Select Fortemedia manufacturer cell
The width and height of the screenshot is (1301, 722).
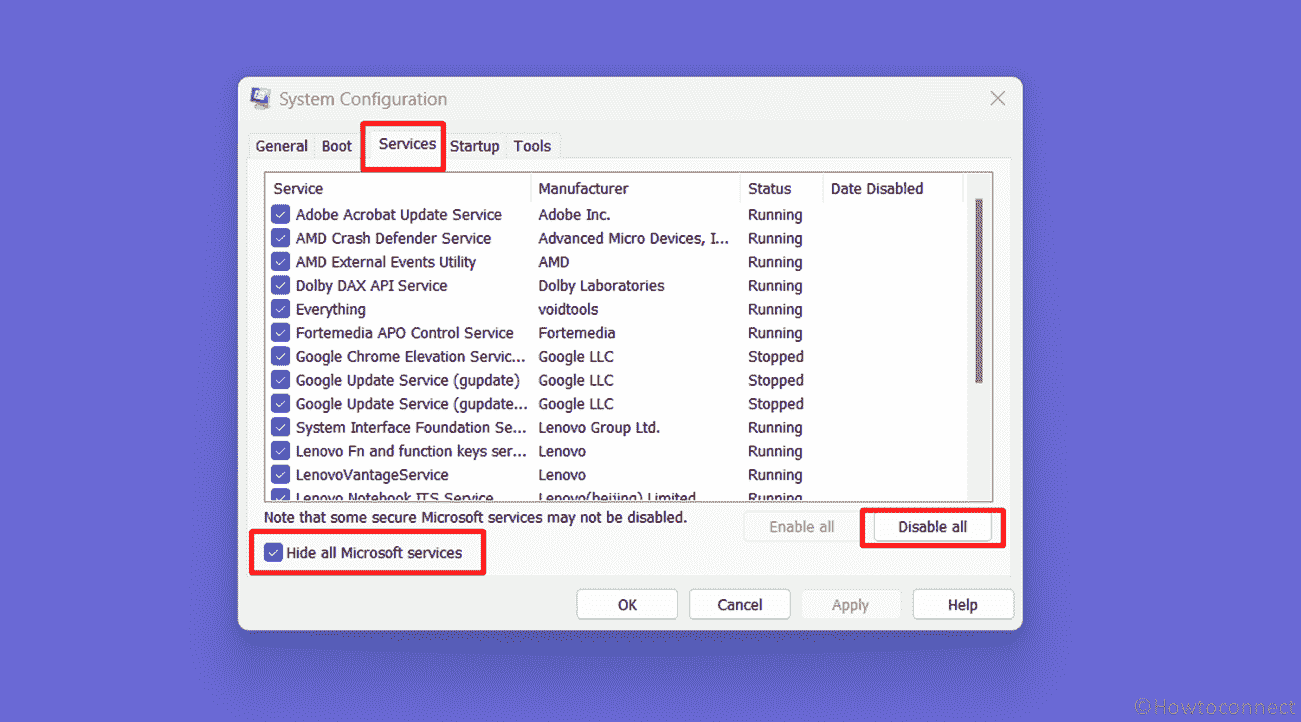(576, 333)
